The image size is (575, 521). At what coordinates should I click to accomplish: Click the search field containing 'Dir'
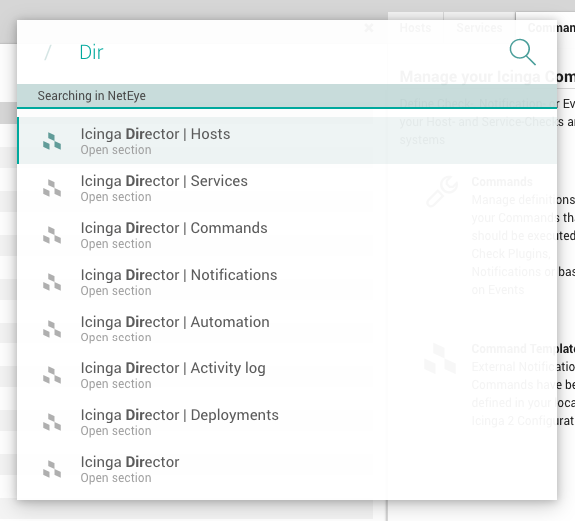point(286,52)
